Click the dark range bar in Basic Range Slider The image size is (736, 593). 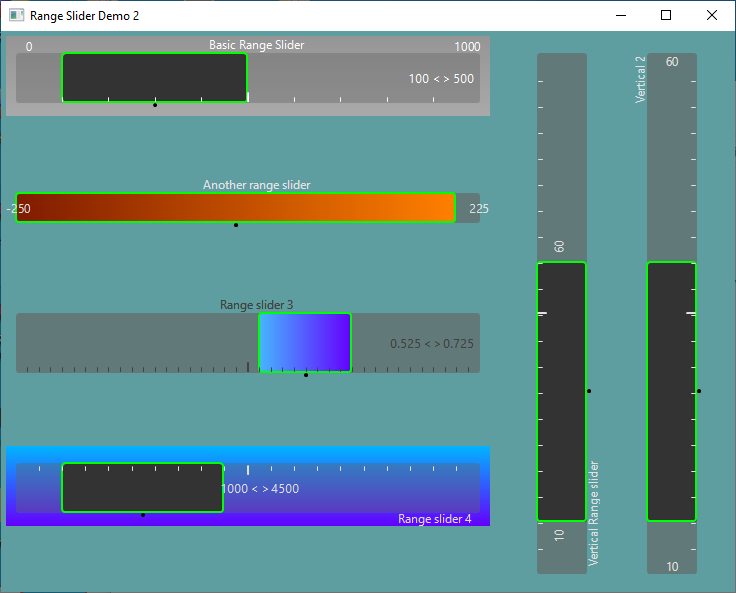[x=154, y=77]
